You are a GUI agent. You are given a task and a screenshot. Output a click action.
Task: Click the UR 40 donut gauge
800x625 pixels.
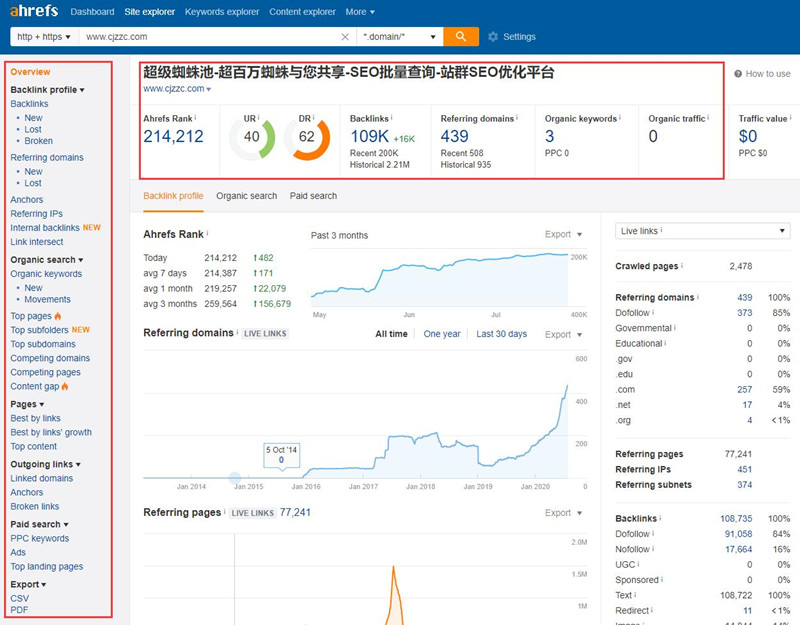pos(252,137)
